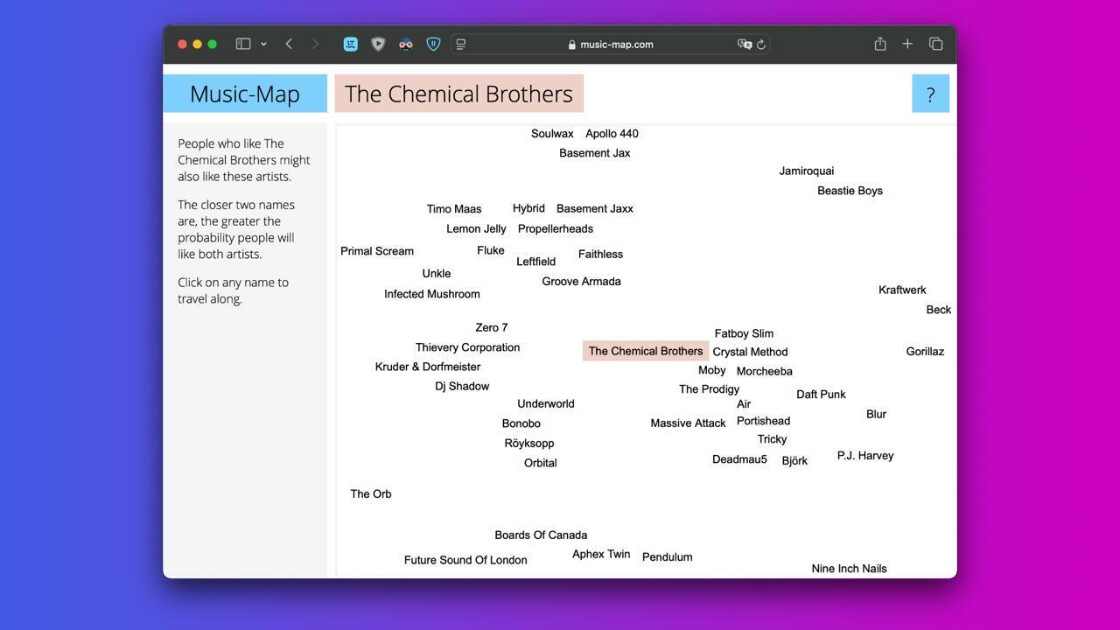Click The Chemical Brothers title search box

coord(459,94)
